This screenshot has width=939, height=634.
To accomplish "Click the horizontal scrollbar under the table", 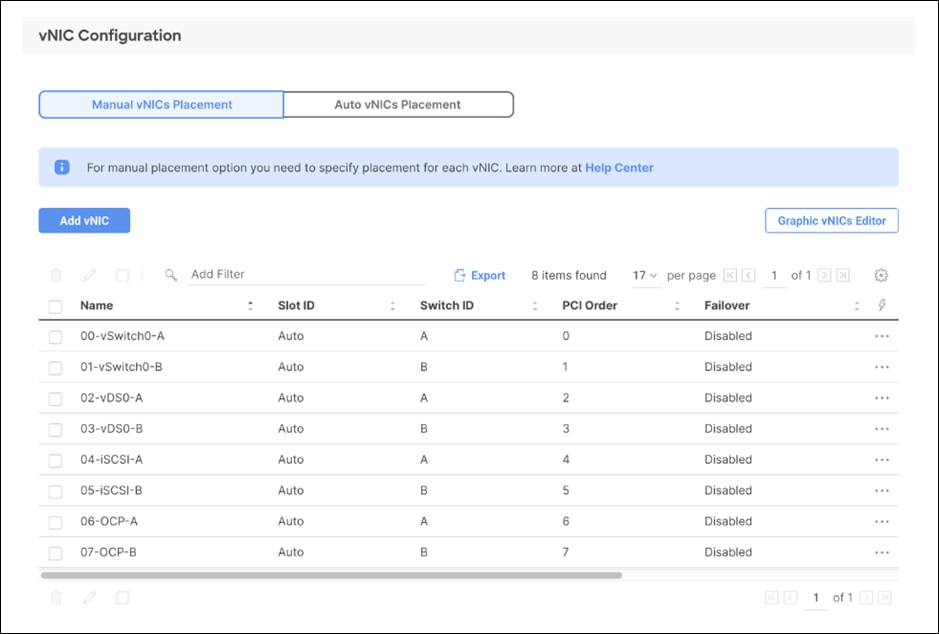I will click(x=331, y=575).
